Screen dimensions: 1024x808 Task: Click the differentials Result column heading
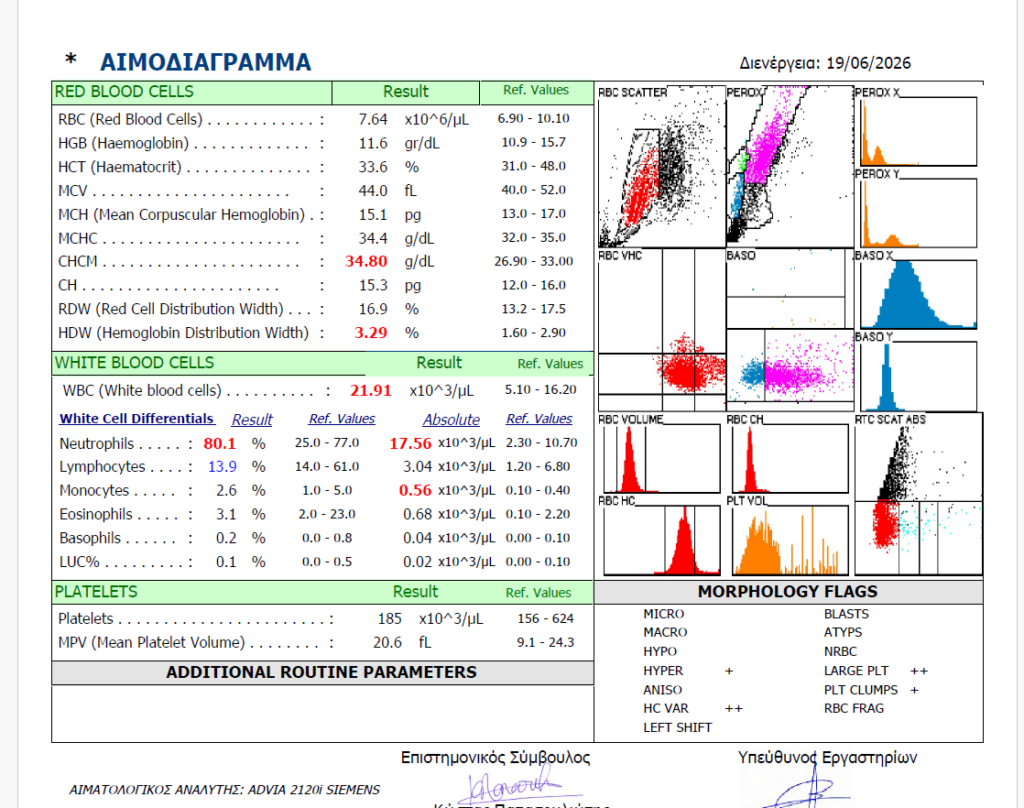tap(252, 419)
